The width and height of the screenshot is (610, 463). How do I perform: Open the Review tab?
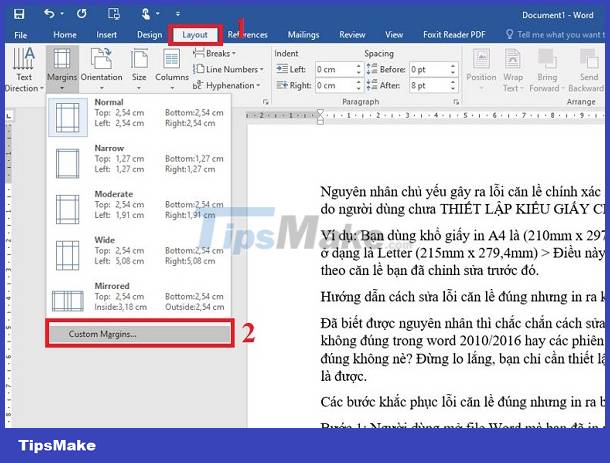pyautogui.click(x=352, y=35)
